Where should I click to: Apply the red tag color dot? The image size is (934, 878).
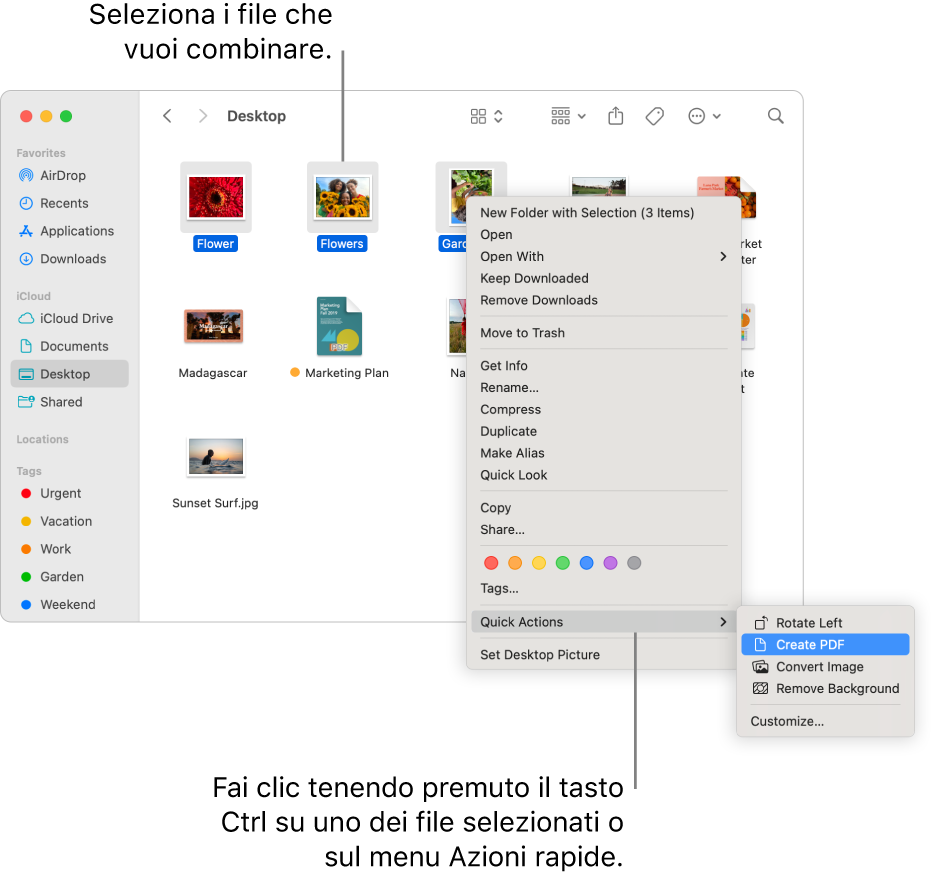tap(491, 563)
